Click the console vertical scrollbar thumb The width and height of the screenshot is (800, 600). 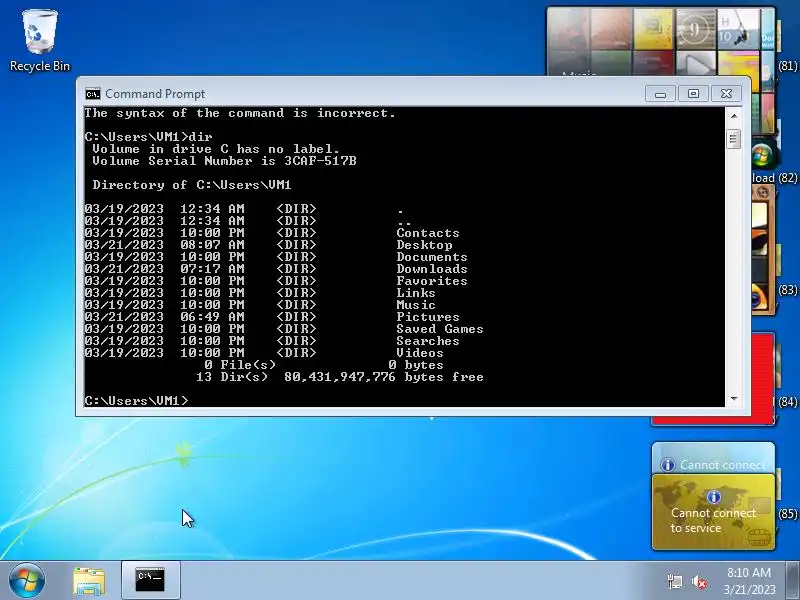(734, 139)
